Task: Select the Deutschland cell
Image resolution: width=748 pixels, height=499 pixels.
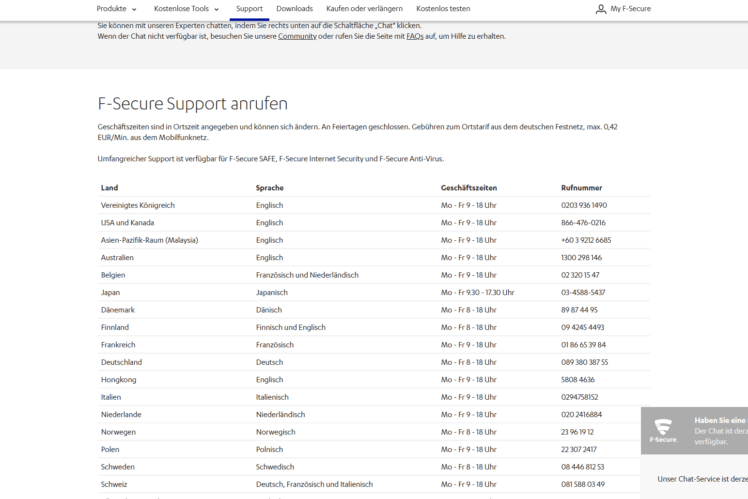Action: [x=122, y=362]
